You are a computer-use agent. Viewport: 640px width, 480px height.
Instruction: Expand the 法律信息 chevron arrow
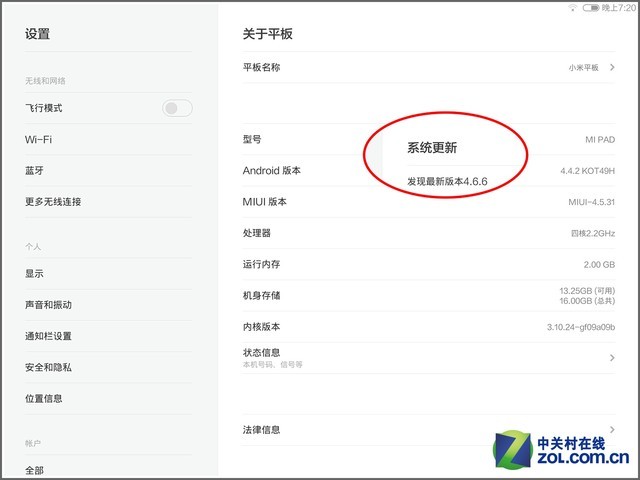tap(611, 429)
